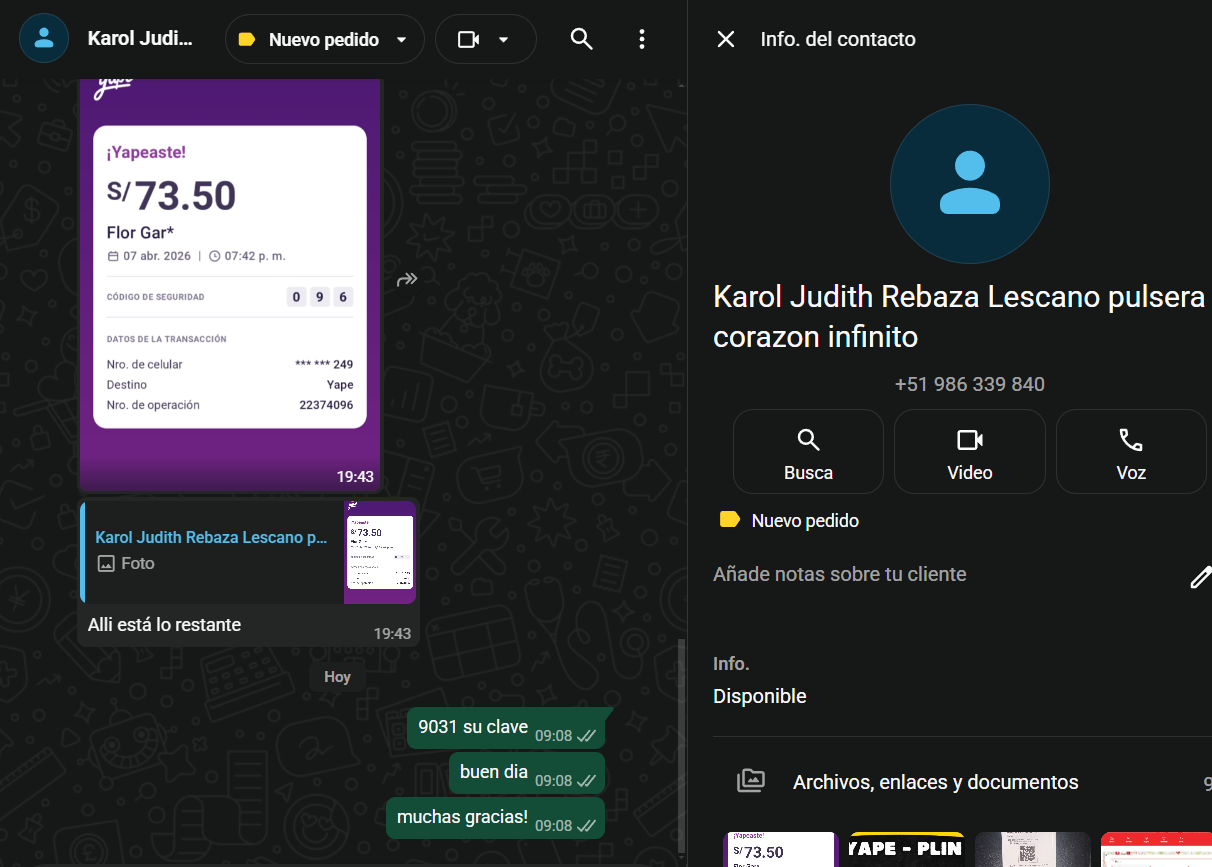Open the three-dot chat options menu
This screenshot has width=1212, height=867.
642,39
